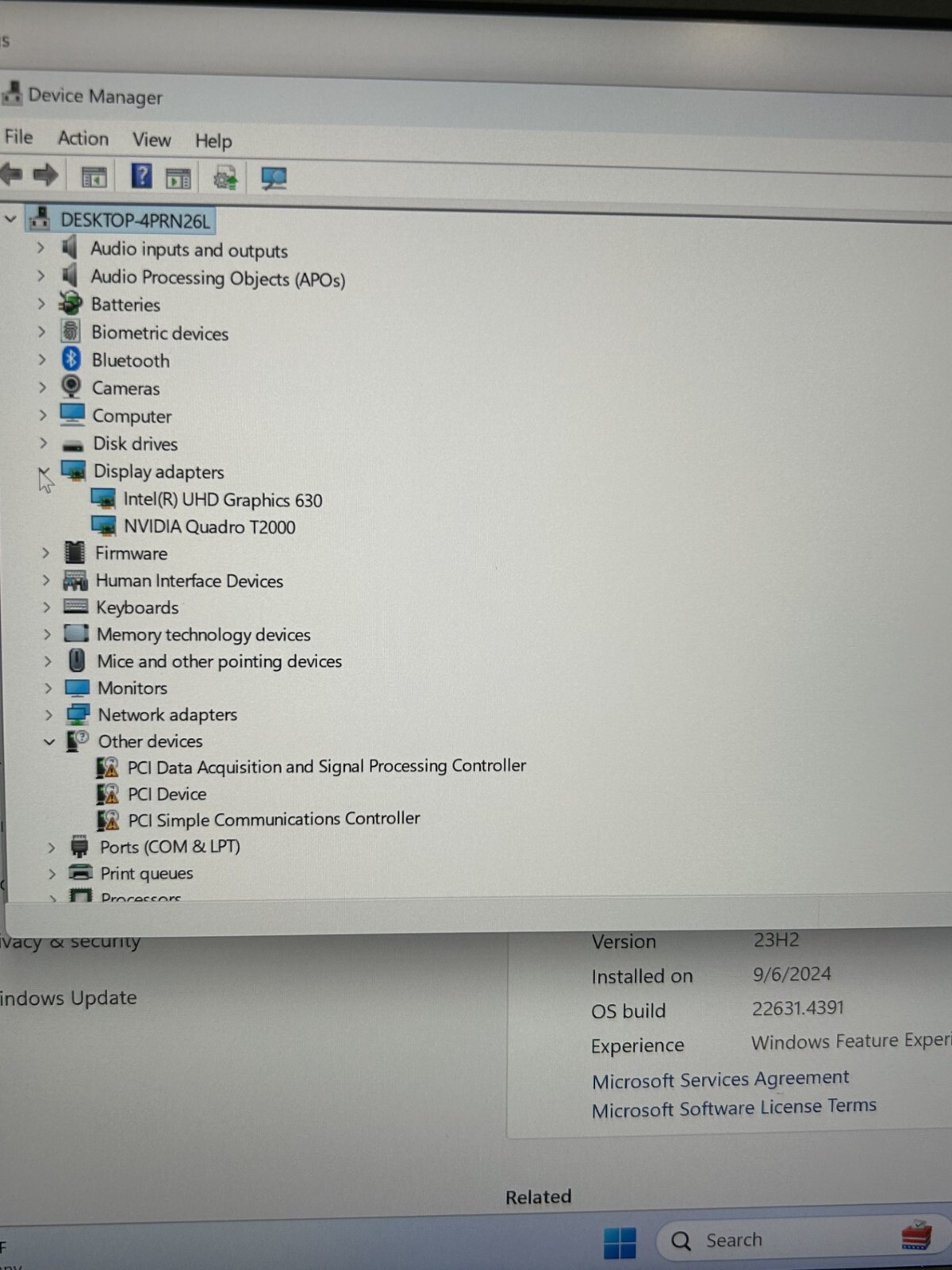Click the Installed on date 9/6/2024
This screenshot has width=952, height=1270.
coord(792,974)
